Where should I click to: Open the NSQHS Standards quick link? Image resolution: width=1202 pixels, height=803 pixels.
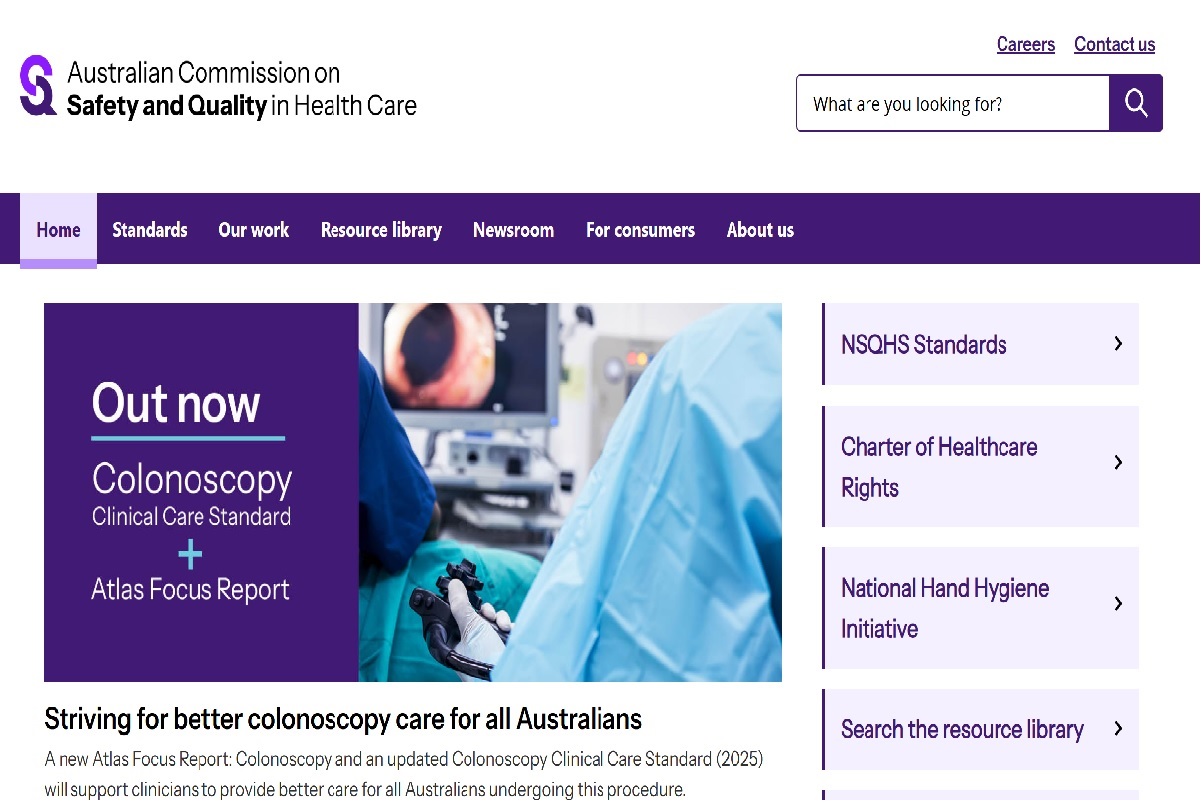tap(924, 345)
